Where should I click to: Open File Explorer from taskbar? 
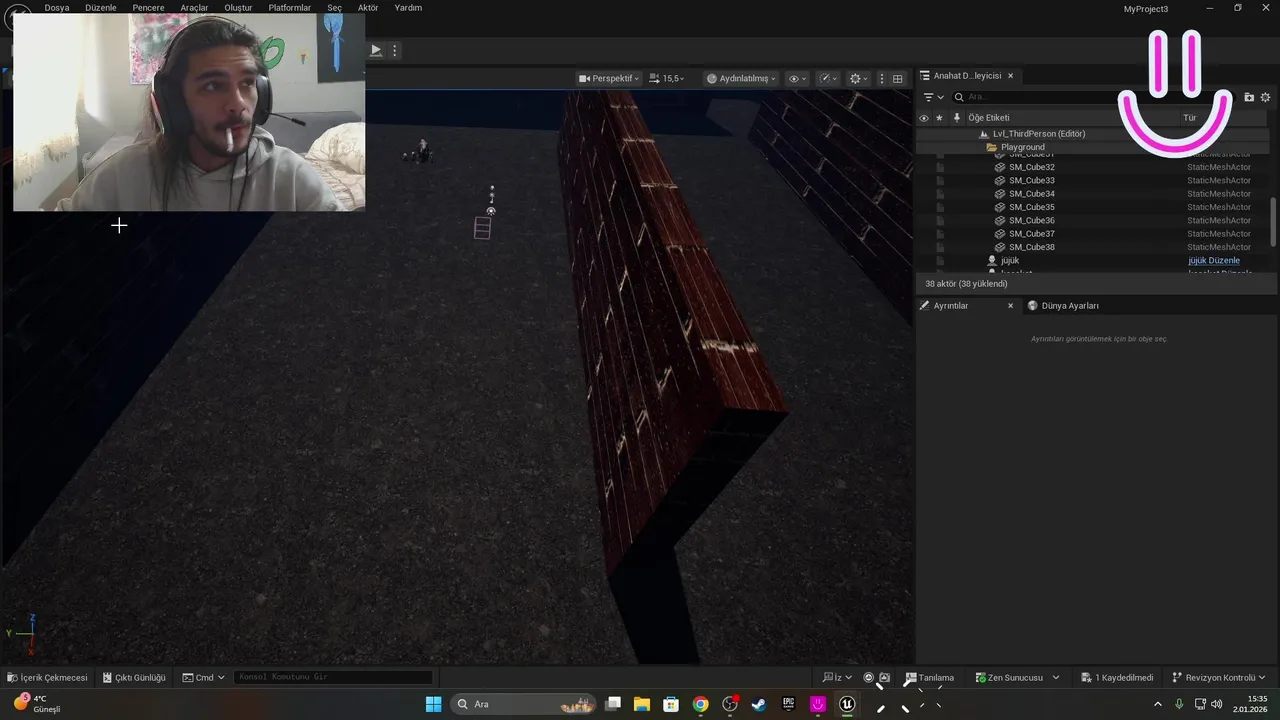point(642,704)
